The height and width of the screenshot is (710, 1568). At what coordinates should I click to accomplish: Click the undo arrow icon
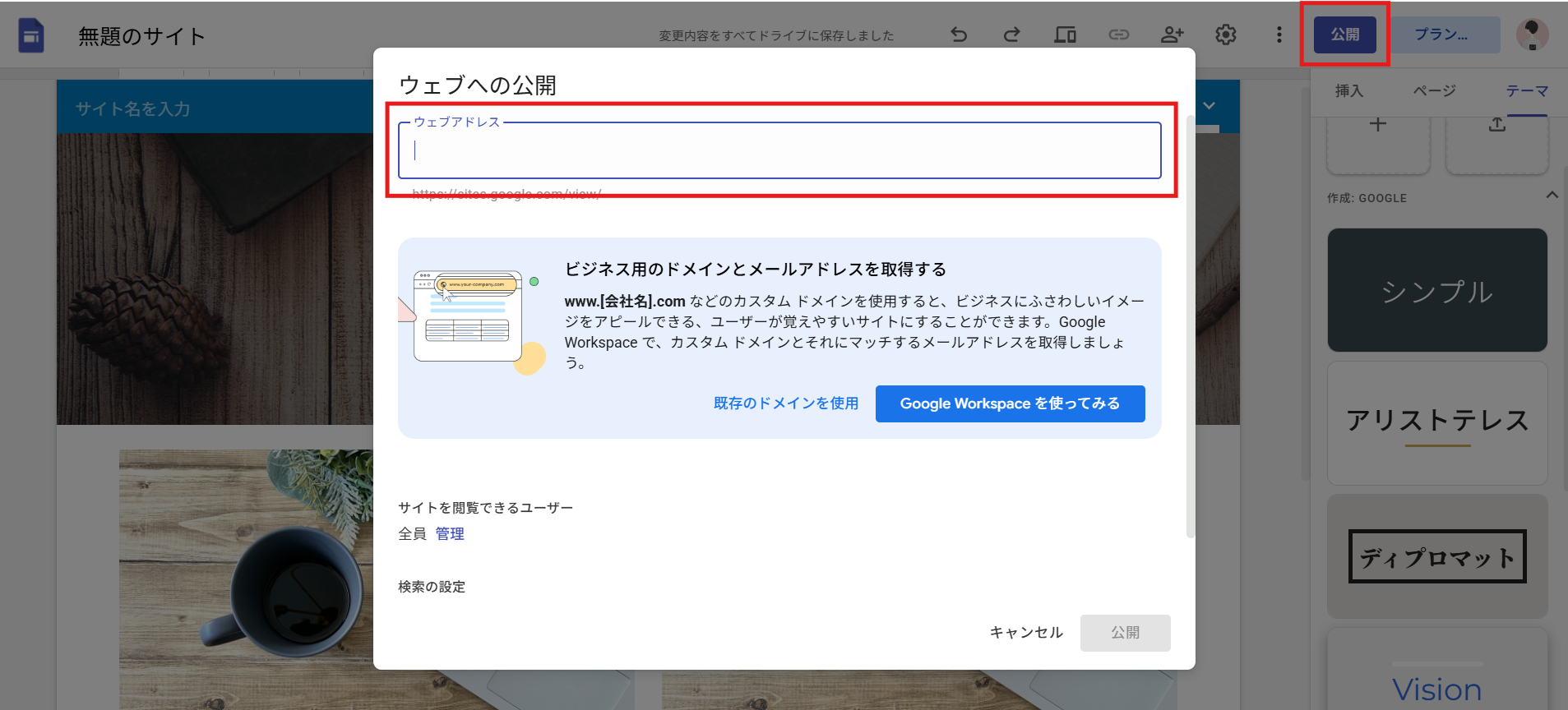coord(959,35)
